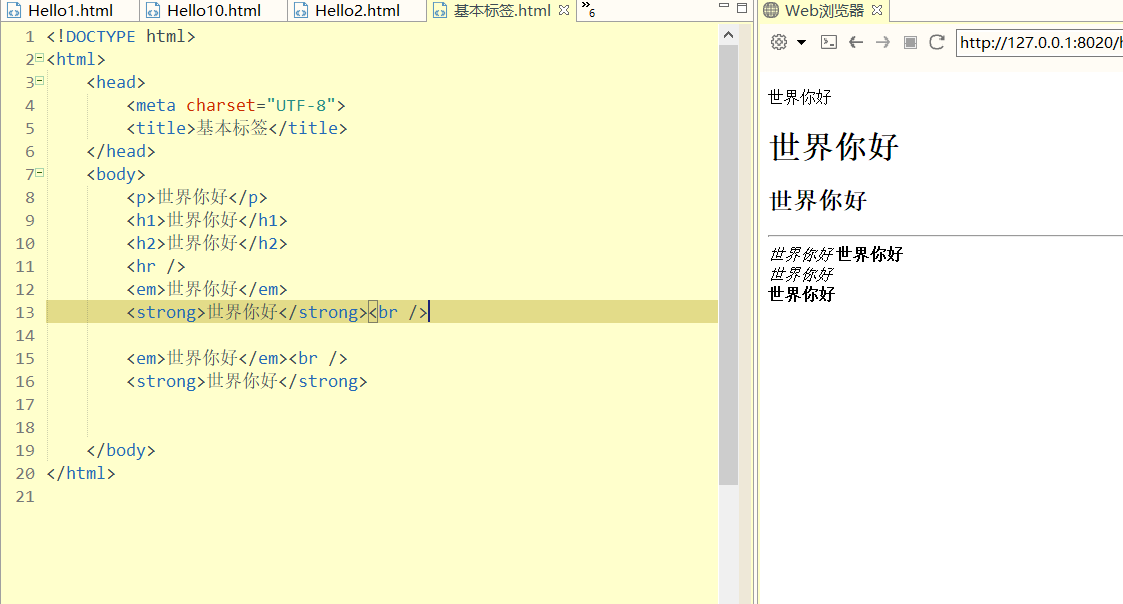The width and height of the screenshot is (1123, 604).
Task: Focus the browser URL address field
Action: click(1039, 43)
